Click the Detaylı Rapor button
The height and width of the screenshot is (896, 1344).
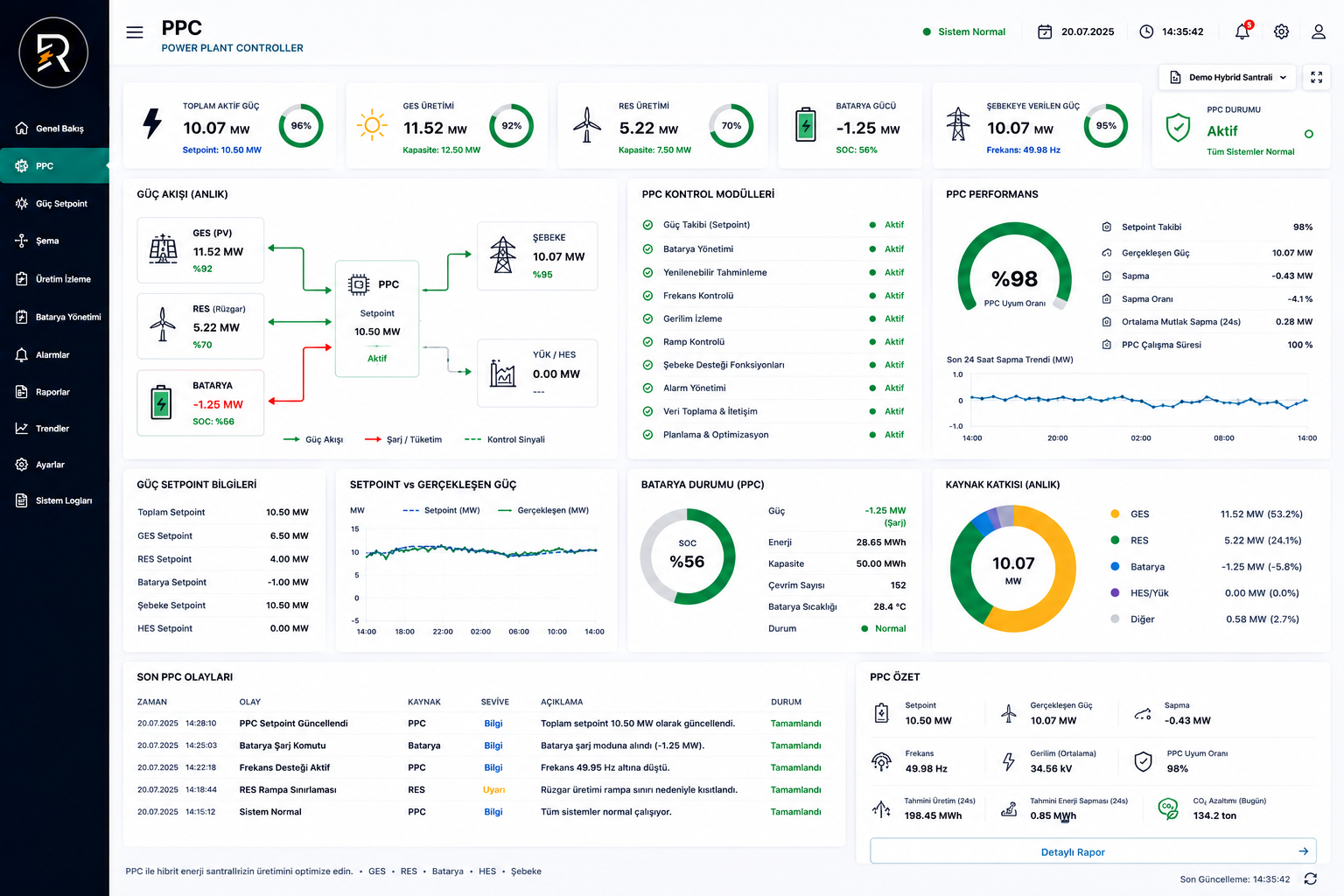tap(1093, 851)
